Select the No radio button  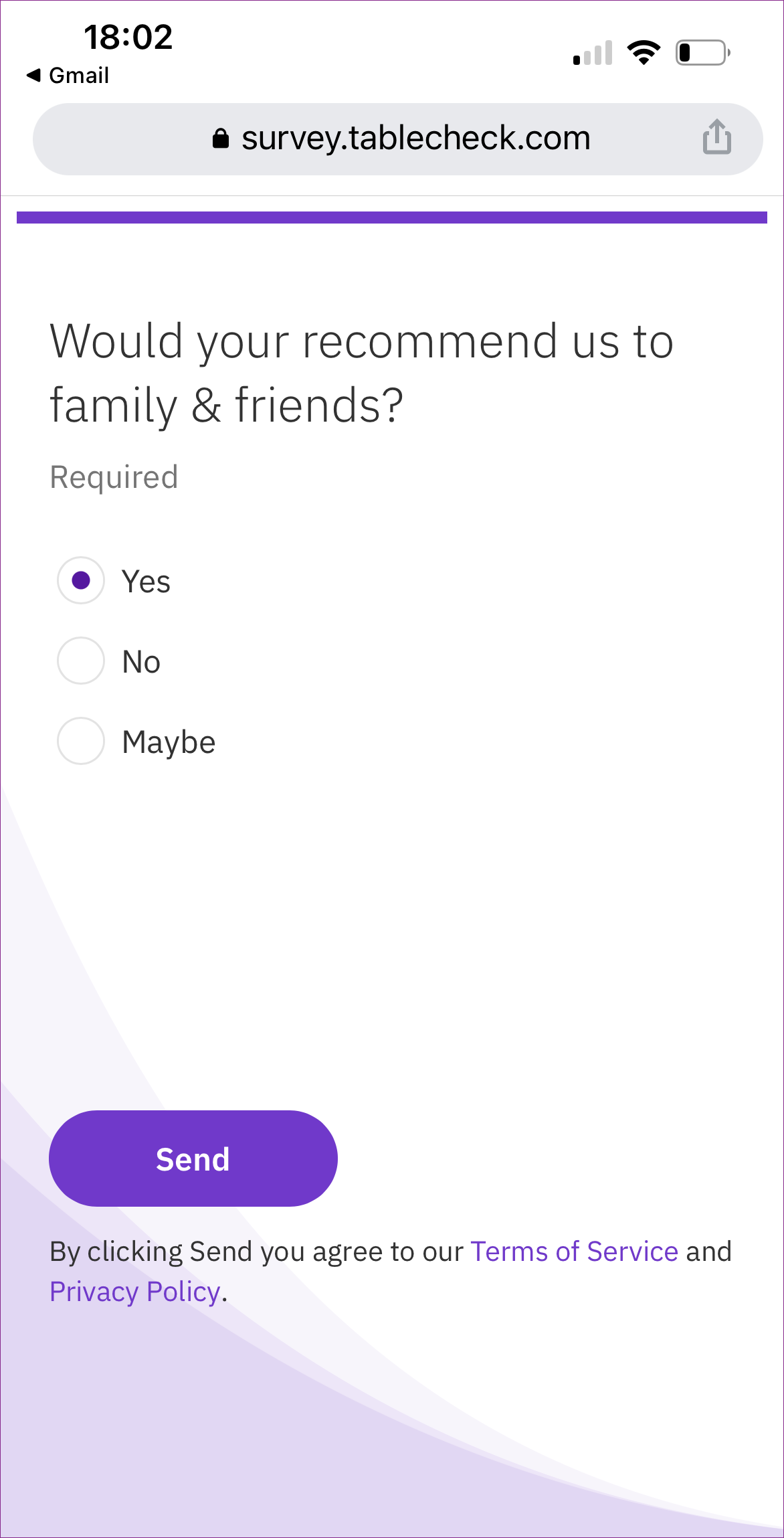click(81, 661)
